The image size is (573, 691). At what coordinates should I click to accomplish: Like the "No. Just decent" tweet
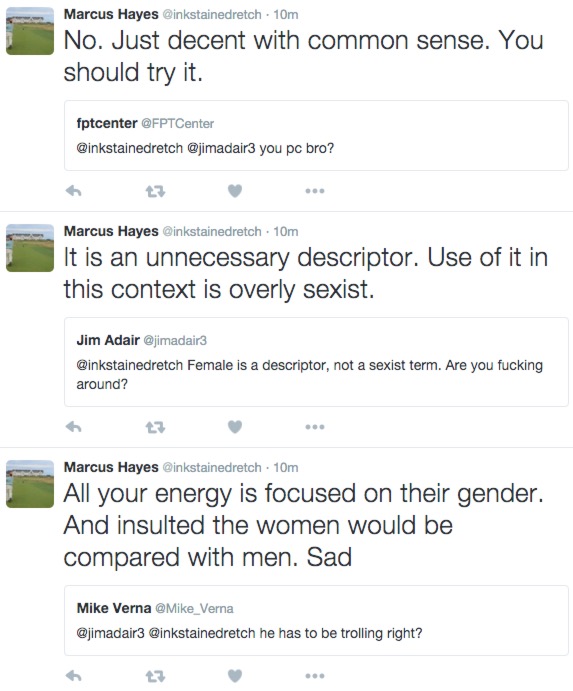[235, 191]
